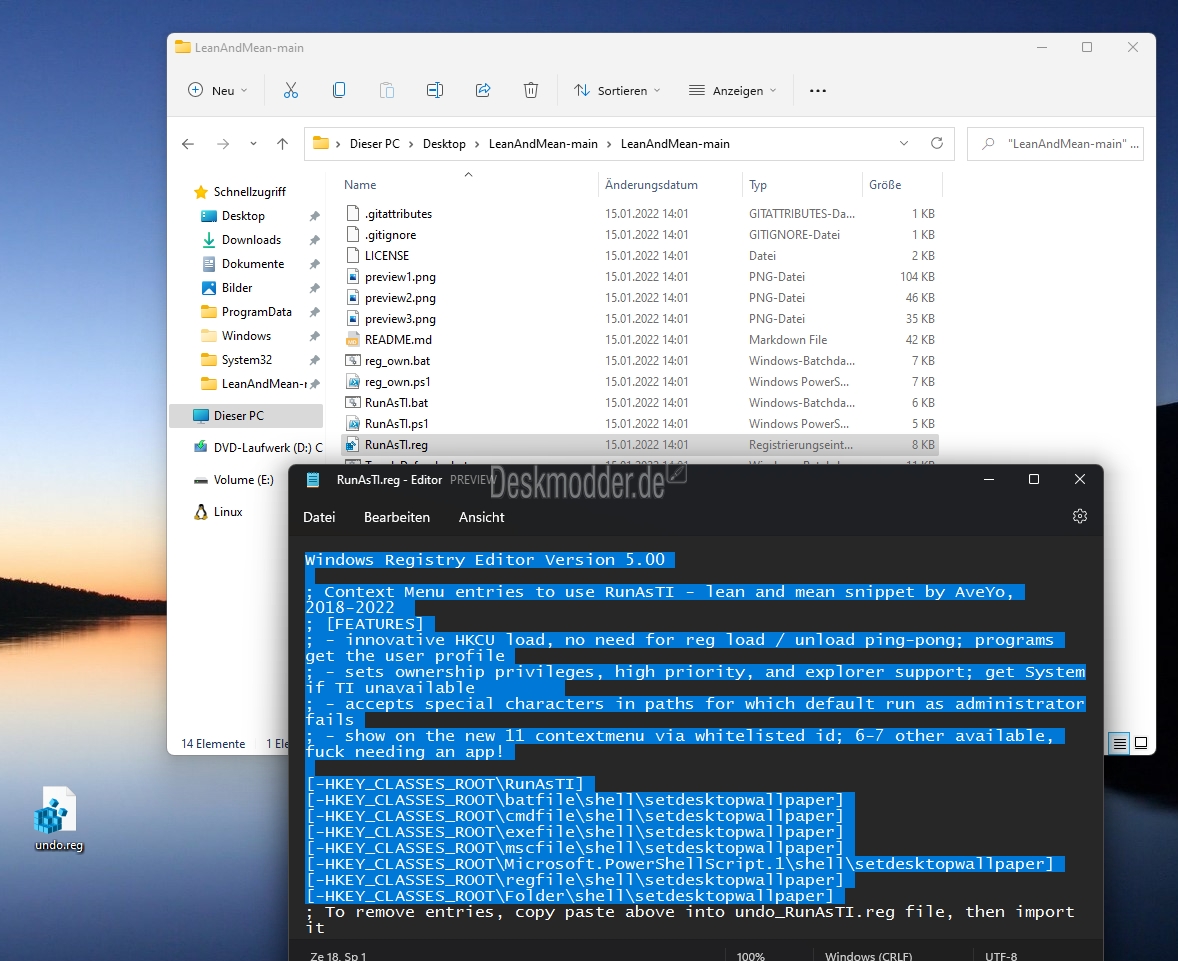Click the first LeanAndMean-main breadcrumb segment
This screenshot has height=961, width=1178.
pos(543,144)
